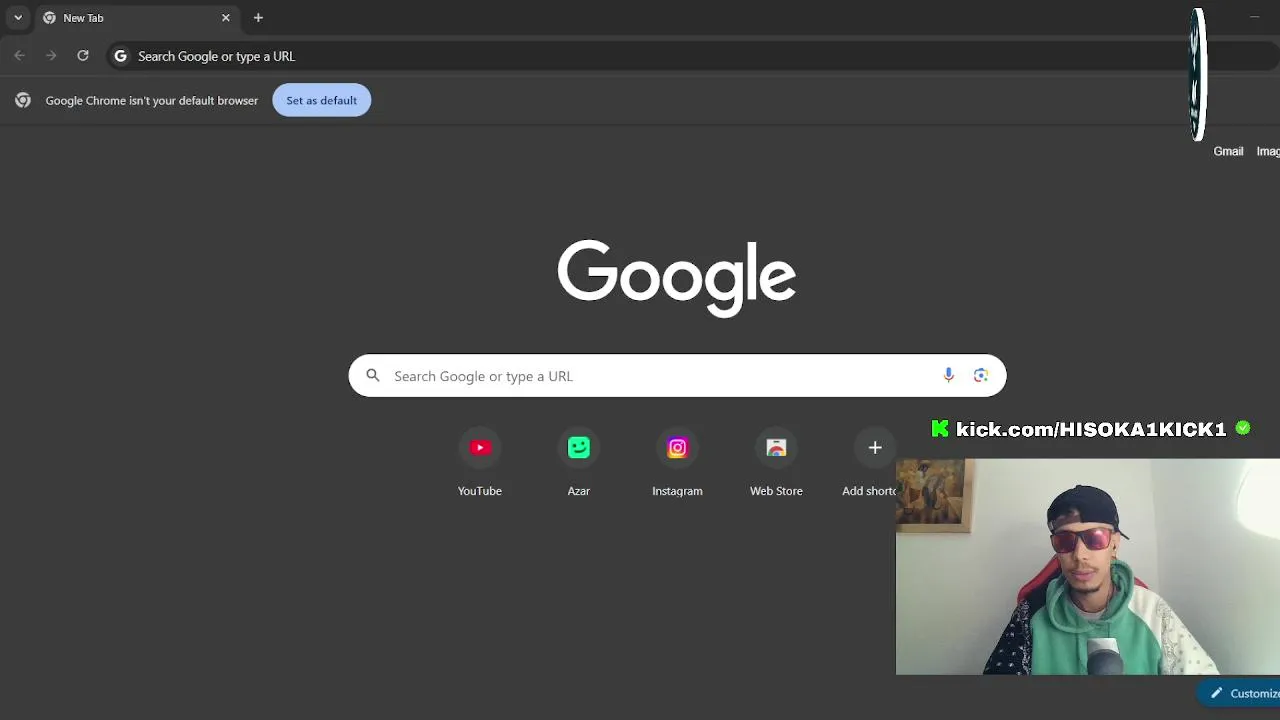Close the New Tab tab
Image resolution: width=1280 pixels, height=720 pixels.
tap(226, 18)
